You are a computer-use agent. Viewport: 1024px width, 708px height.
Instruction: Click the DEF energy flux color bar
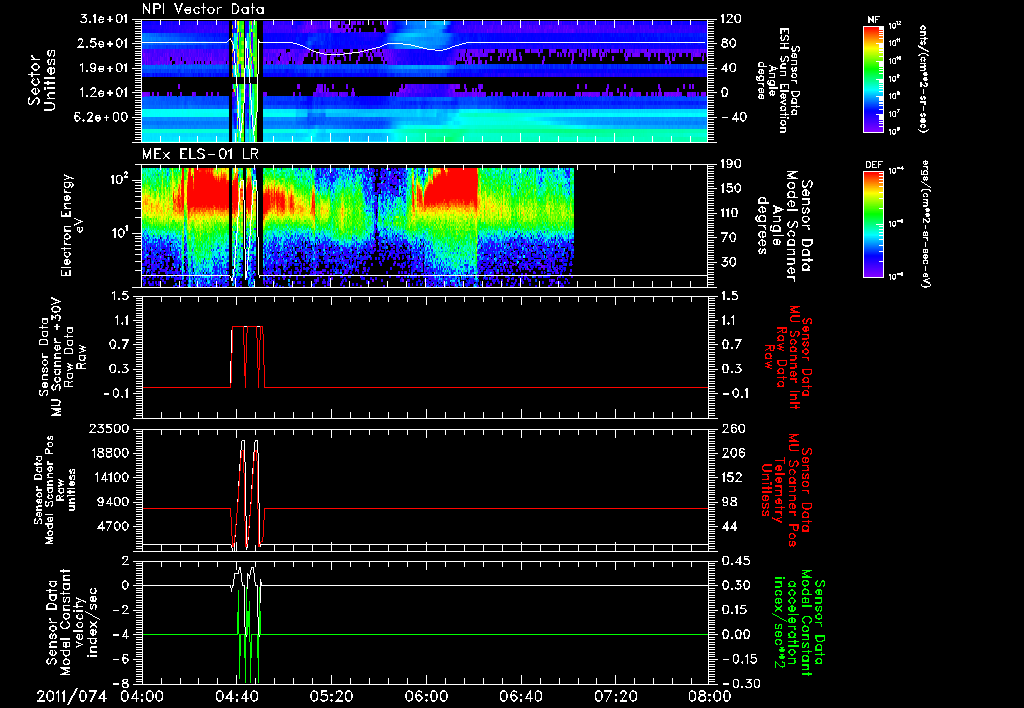pos(873,223)
